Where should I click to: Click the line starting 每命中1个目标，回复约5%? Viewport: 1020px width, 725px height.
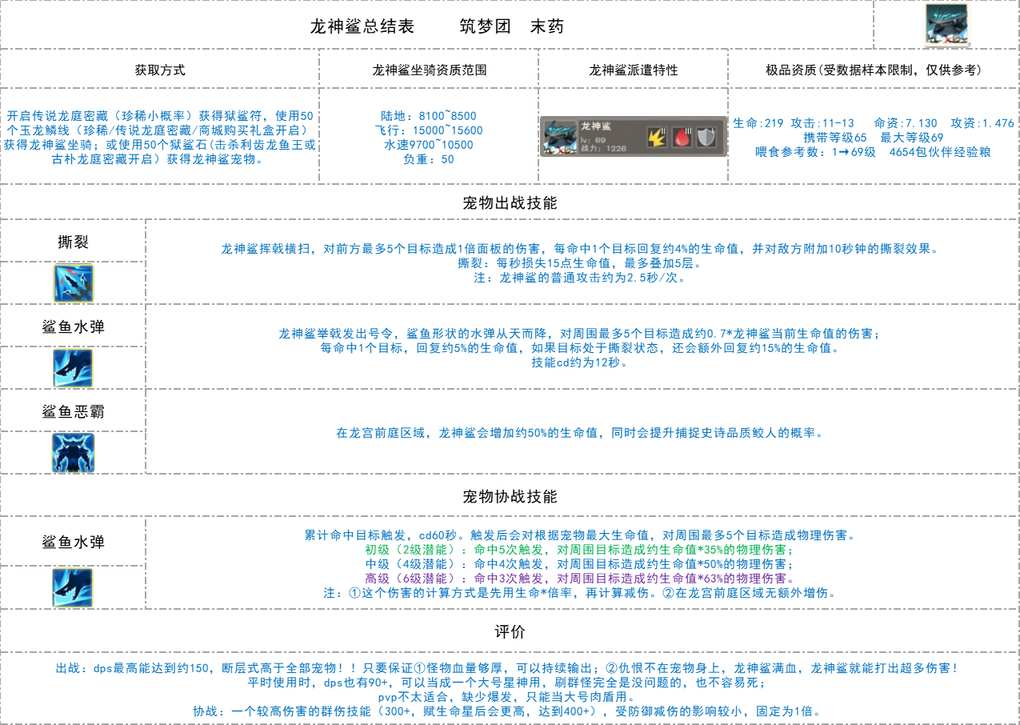580,348
